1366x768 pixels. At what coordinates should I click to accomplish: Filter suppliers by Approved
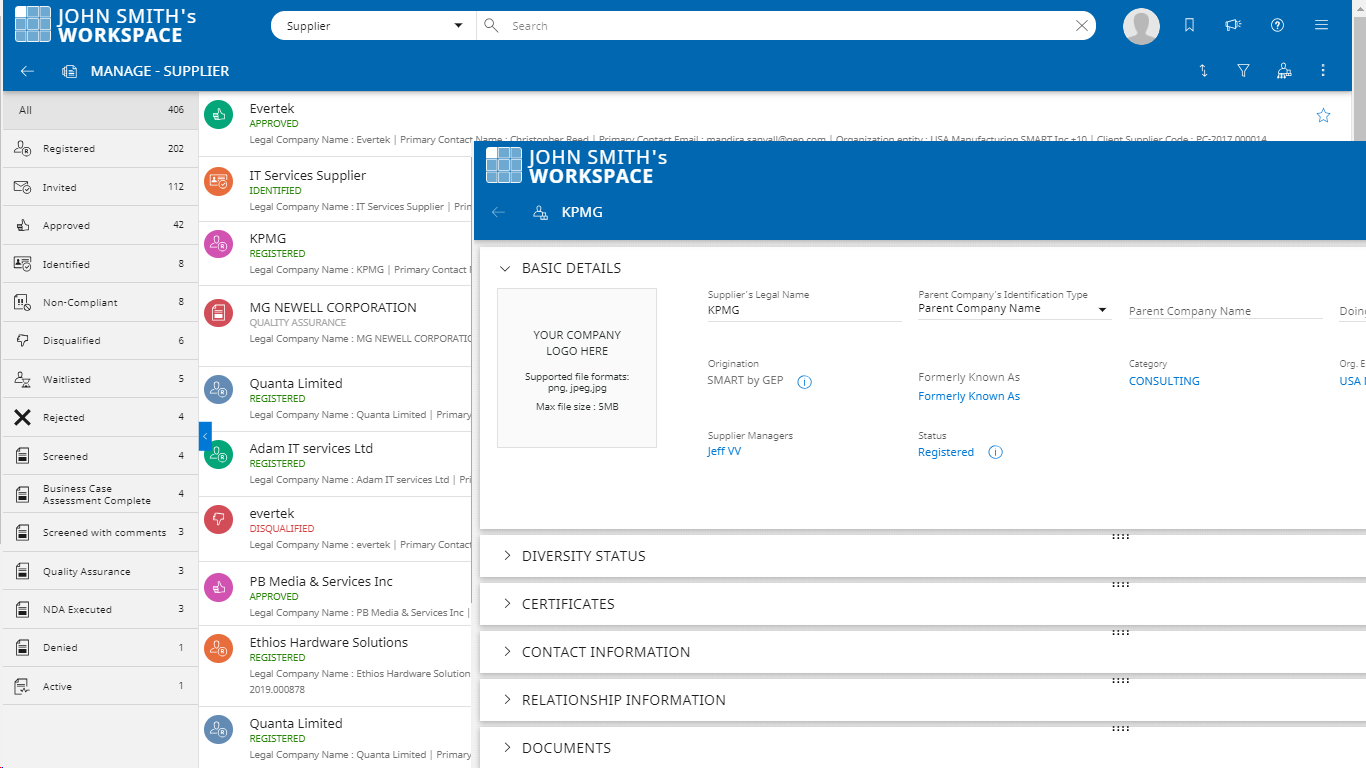click(x=100, y=225)
